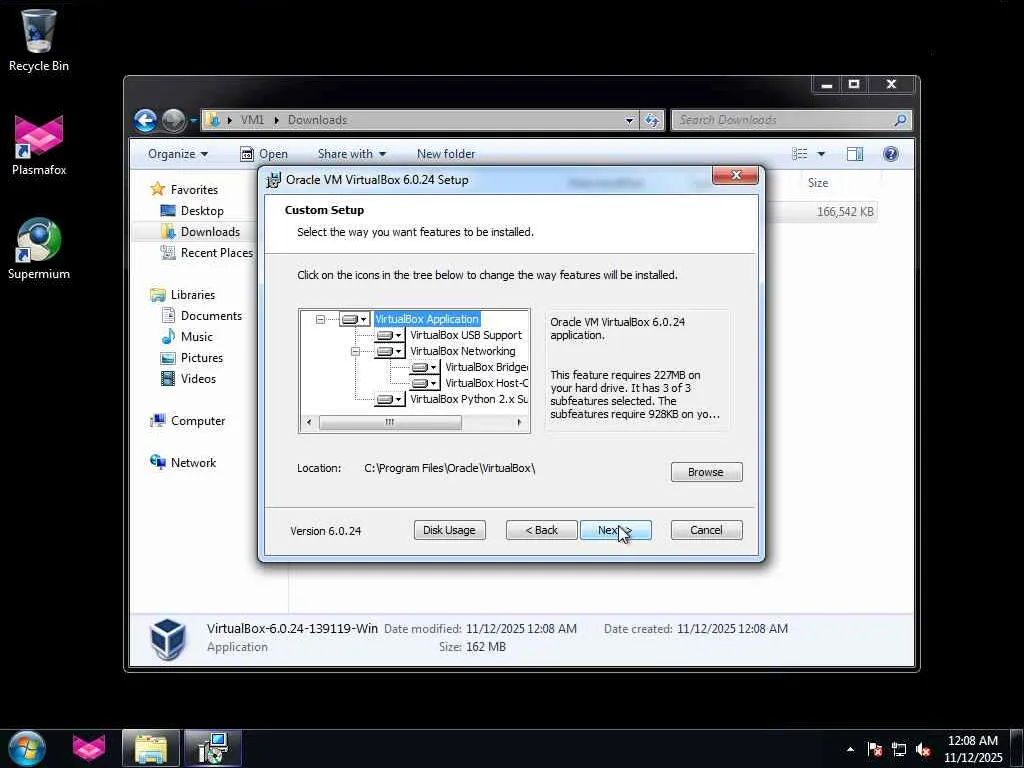Select VirtualBox Networking feature label

tap(462, 351)
